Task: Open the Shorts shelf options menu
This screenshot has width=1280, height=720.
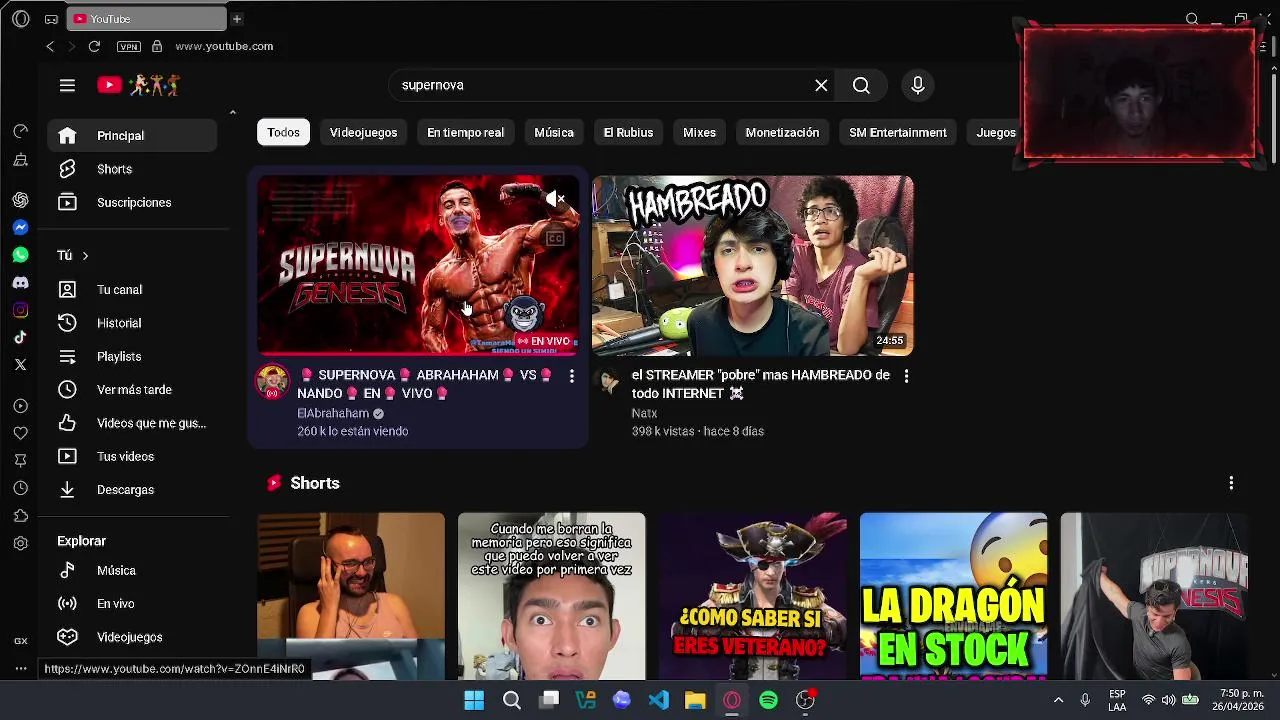Action: [x=1231, y=483]
